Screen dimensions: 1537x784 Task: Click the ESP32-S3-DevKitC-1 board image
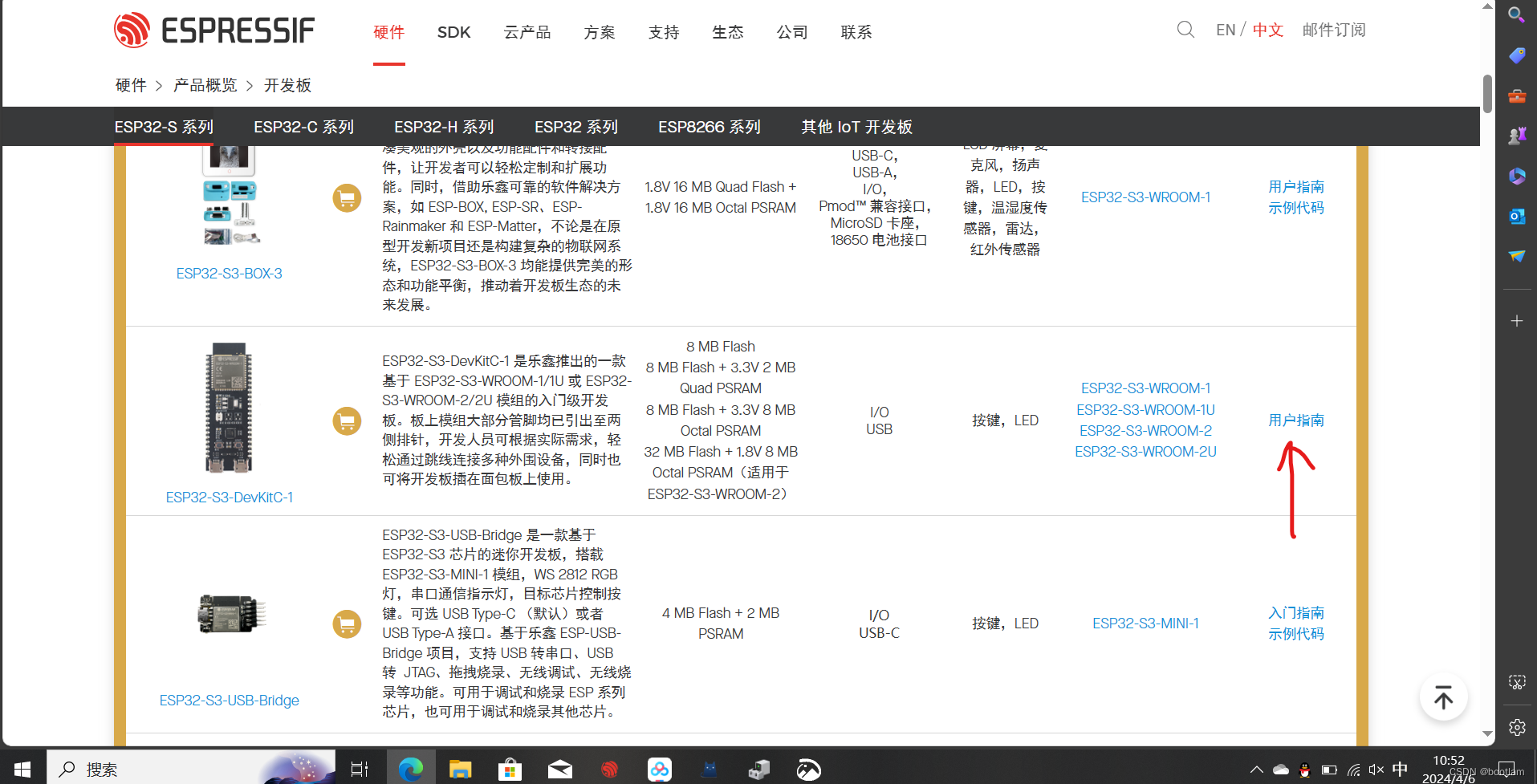(230, 408)
